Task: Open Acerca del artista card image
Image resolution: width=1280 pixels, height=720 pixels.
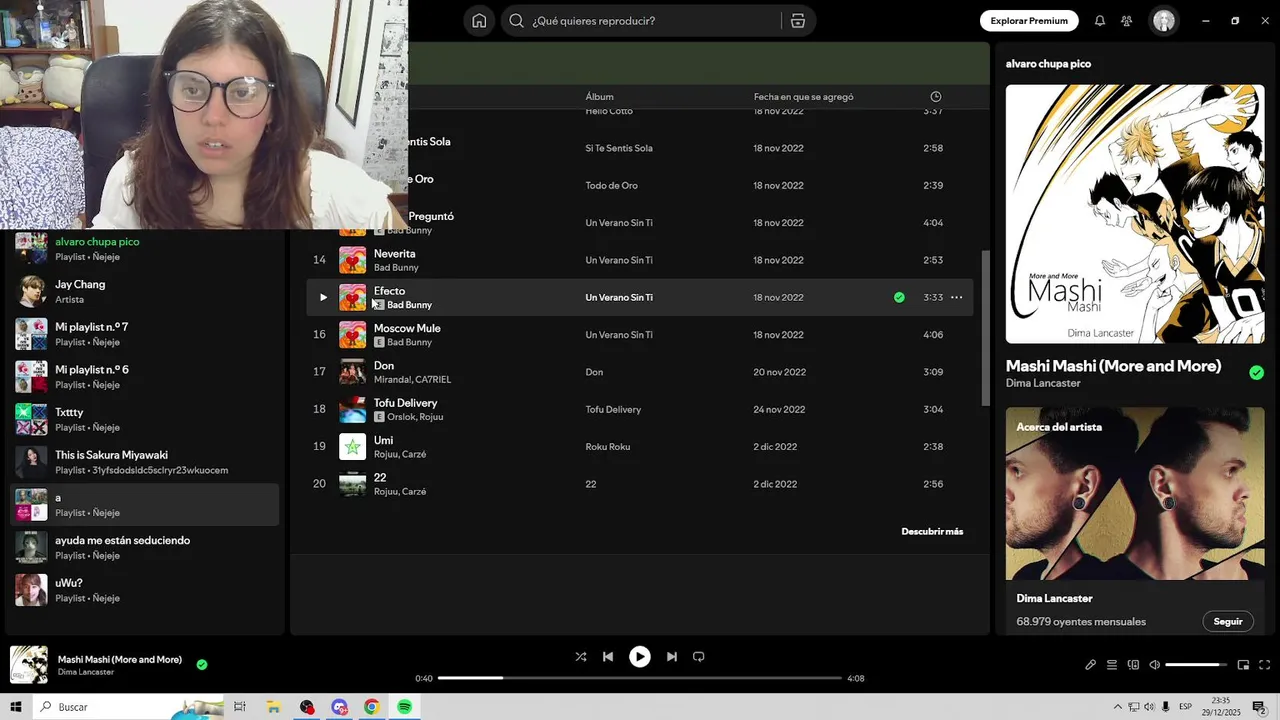Action: (x=1135, y=493)
